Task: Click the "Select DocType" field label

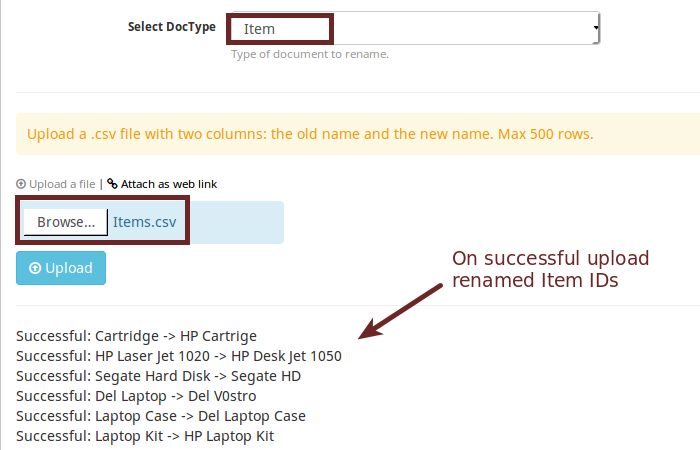Action: click(x=171, y=27)
